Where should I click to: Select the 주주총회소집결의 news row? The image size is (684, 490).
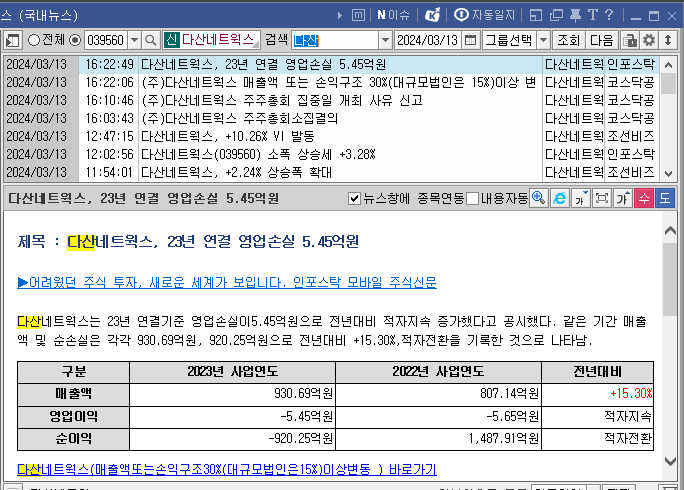331,118
